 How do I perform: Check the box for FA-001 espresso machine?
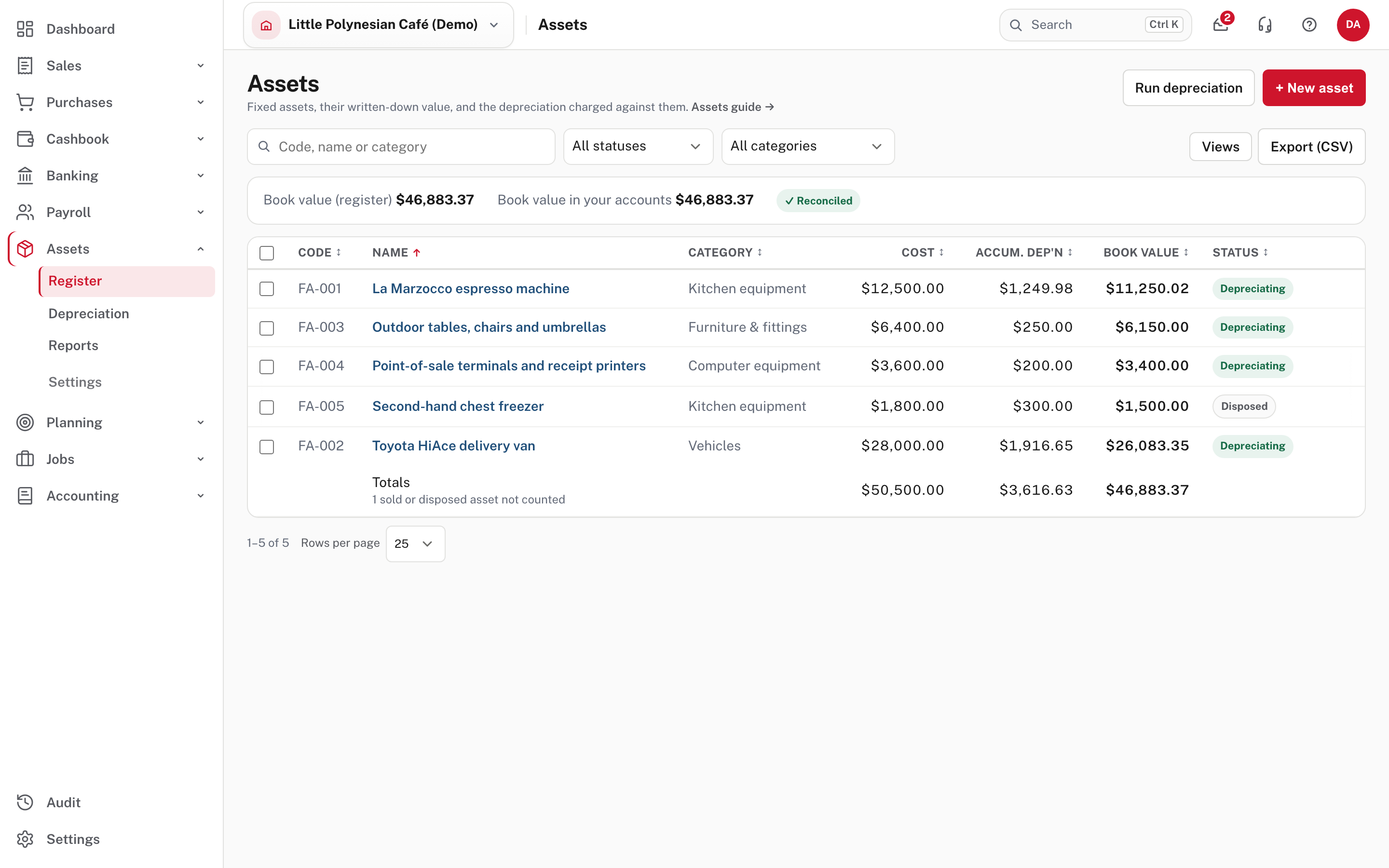click(x=267, y=289)
